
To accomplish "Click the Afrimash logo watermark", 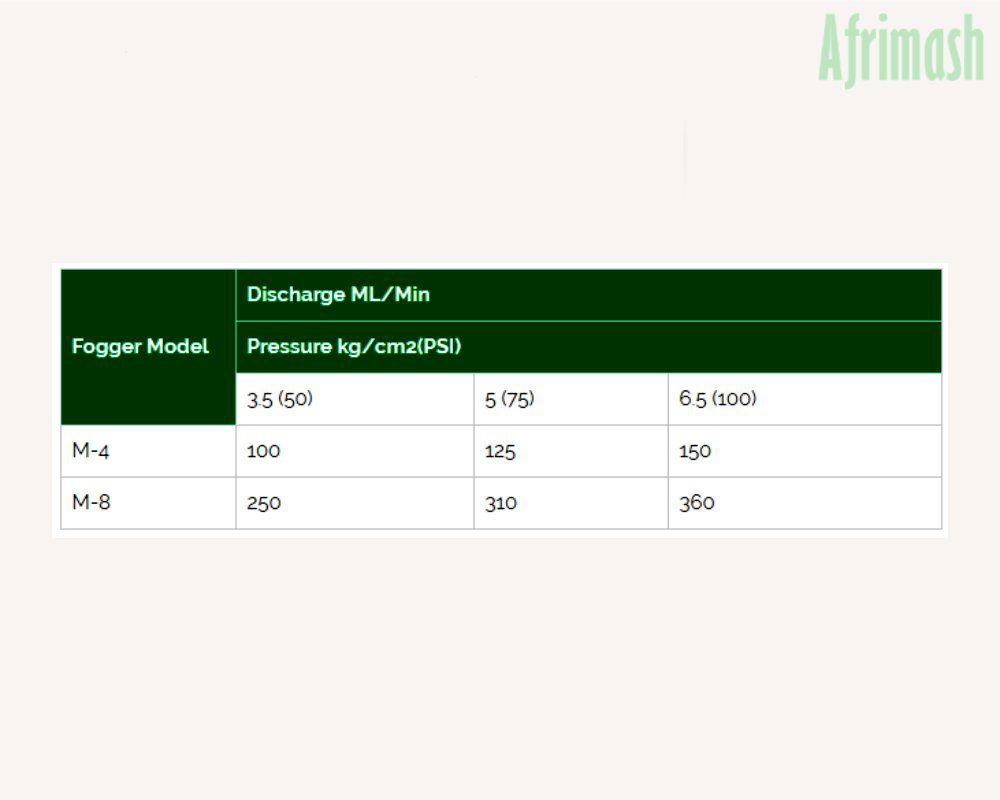I will (x=901, y=50).
